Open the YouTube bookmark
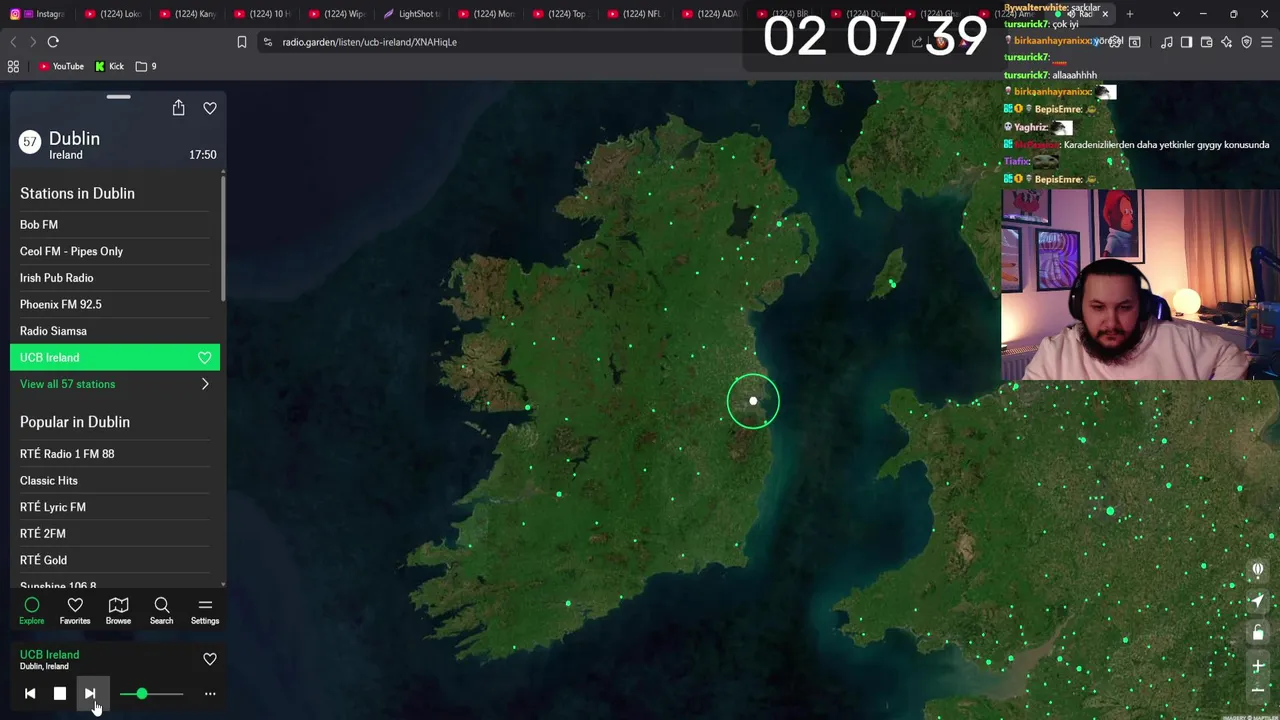Viewport: 1280px width, 720px height. (61, 66)
